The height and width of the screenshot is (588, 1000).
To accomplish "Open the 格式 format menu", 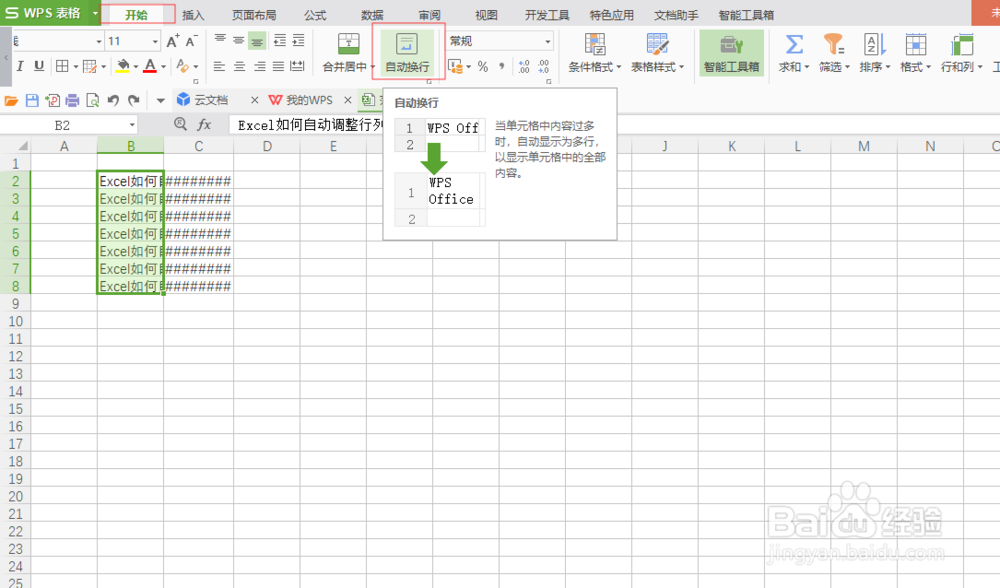I will point(916,53).
